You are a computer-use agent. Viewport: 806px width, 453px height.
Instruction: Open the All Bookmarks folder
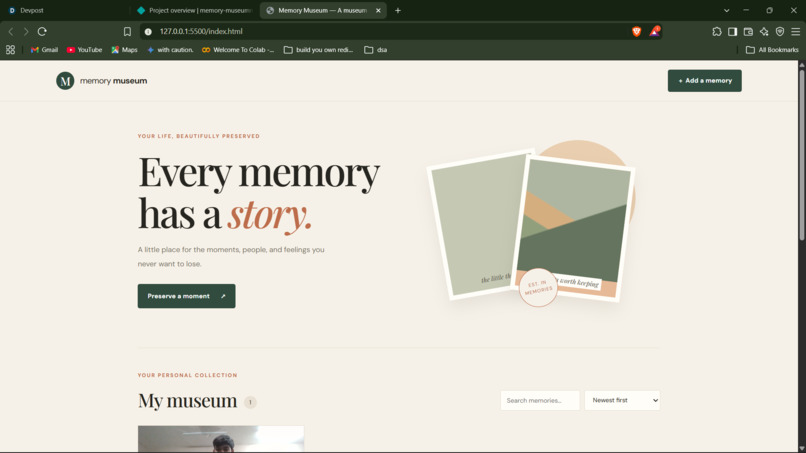(x=772, y=50)
